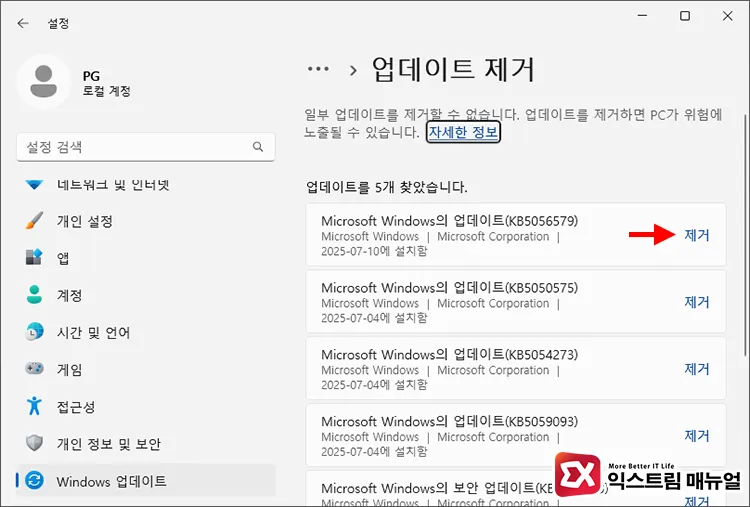Click the search magnifier icon
The height and width of the screenshot is (507, 750).
pos(258,147)
